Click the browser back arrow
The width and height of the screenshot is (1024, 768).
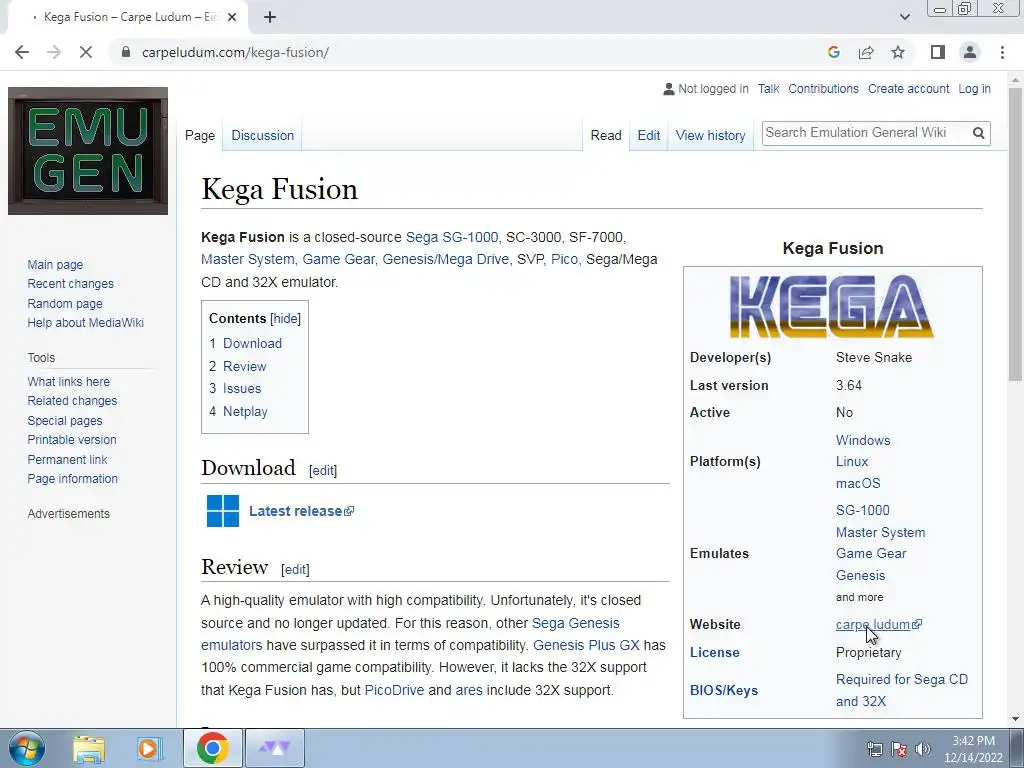(x=22, y=52)
